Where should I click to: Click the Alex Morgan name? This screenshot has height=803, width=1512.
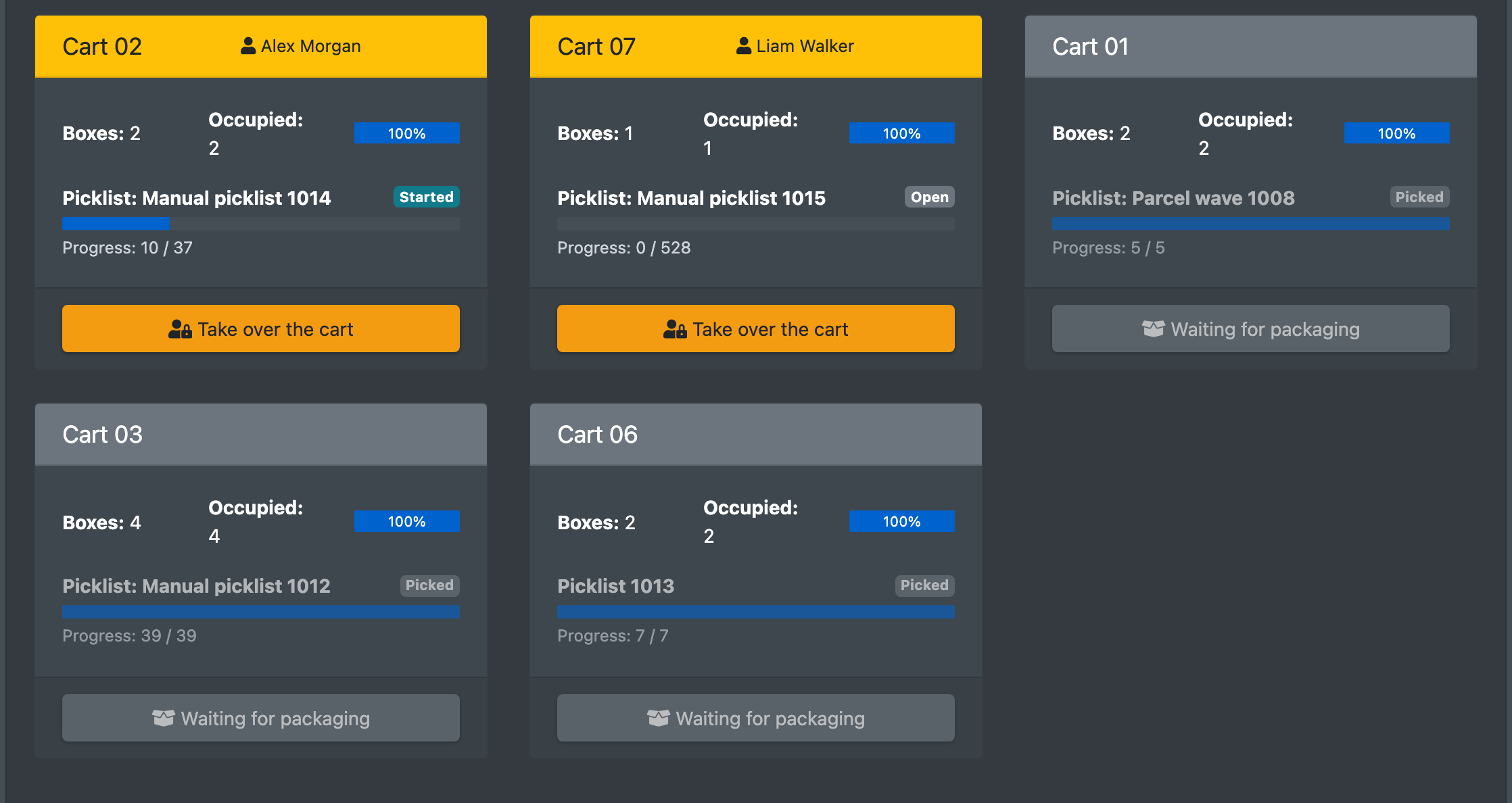coord(311,46)
